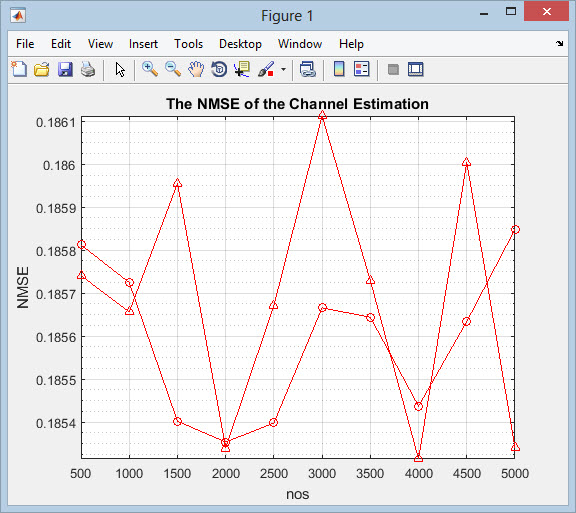Viewport: 576px width, 513px height.
Task: Save the figure using floppy icon
Action: 65,69
